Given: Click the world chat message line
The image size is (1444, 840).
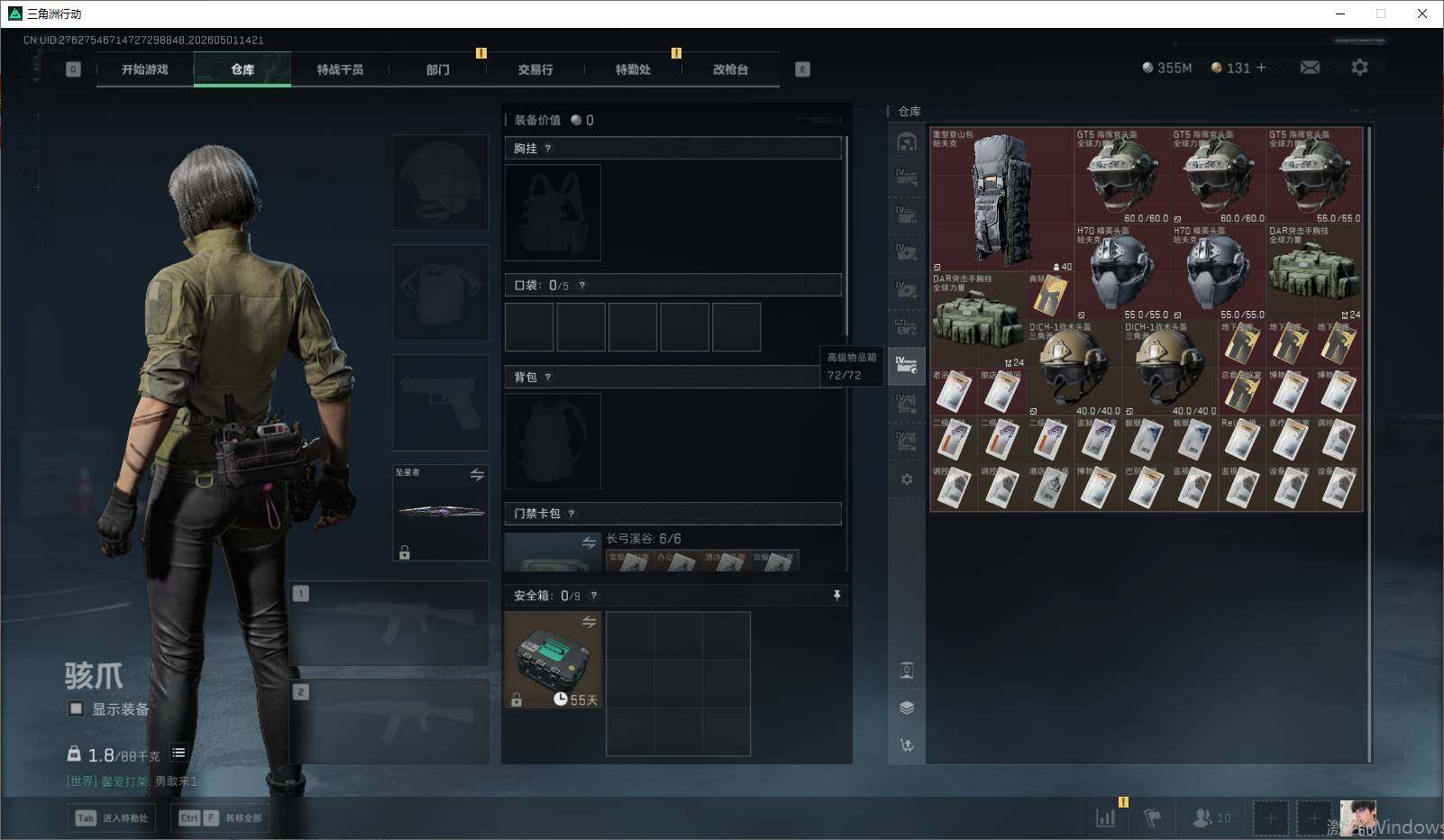Looking at the screenshot, I should tap(132, 781).
